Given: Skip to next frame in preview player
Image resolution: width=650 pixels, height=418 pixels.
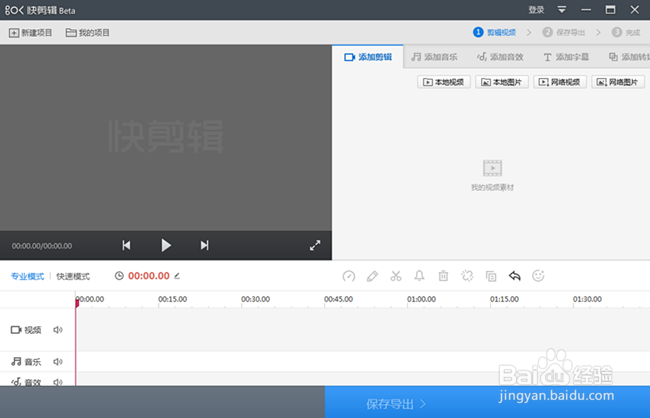Looking at the screenshot, I should (x=204, y=245).
